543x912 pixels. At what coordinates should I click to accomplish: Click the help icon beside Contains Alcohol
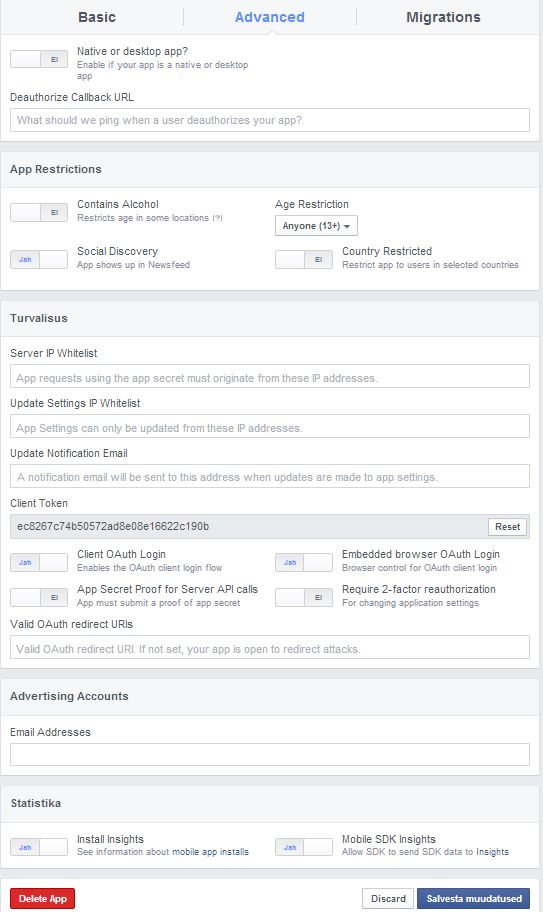click(217, 218)
